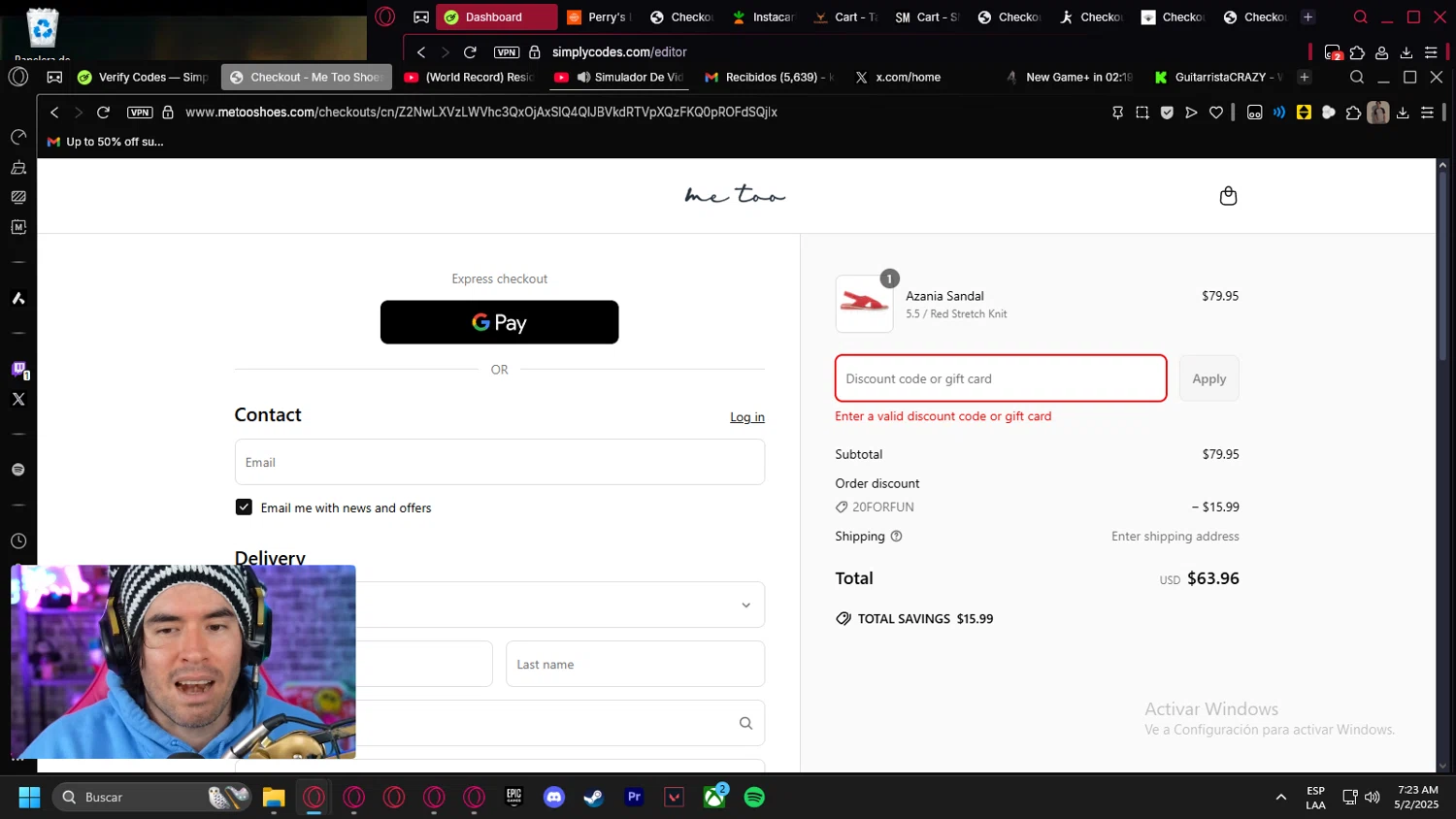Open the Up to 50% off bookmark
The width and height of the screenshot is (1456, 819).
click(105, 142)
